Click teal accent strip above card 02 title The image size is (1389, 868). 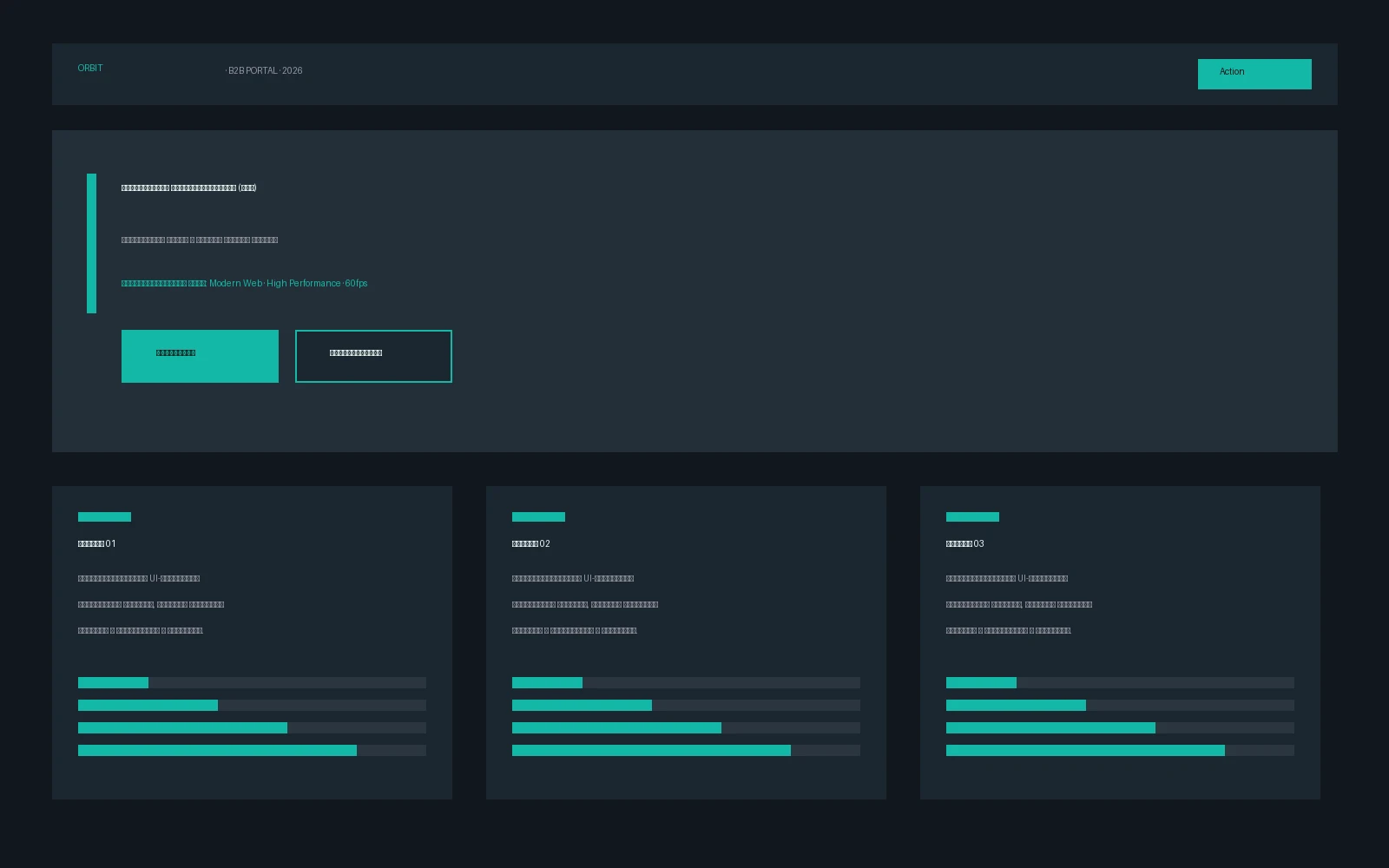tap(538, 516)
